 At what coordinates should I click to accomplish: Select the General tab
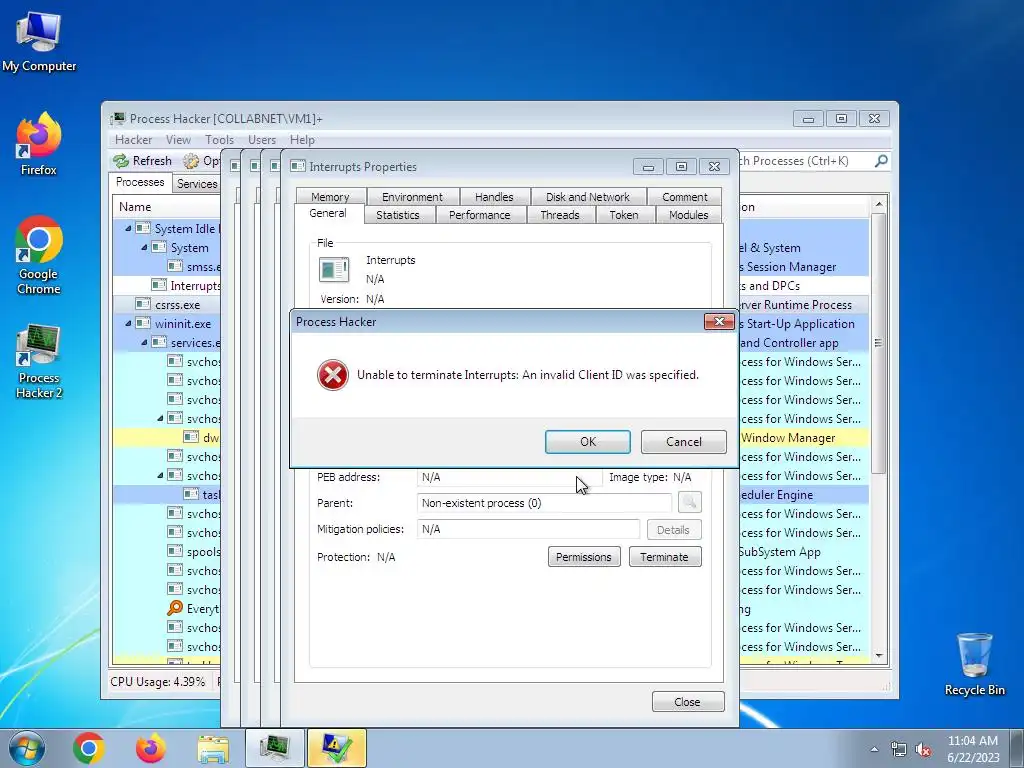[328, 213]
